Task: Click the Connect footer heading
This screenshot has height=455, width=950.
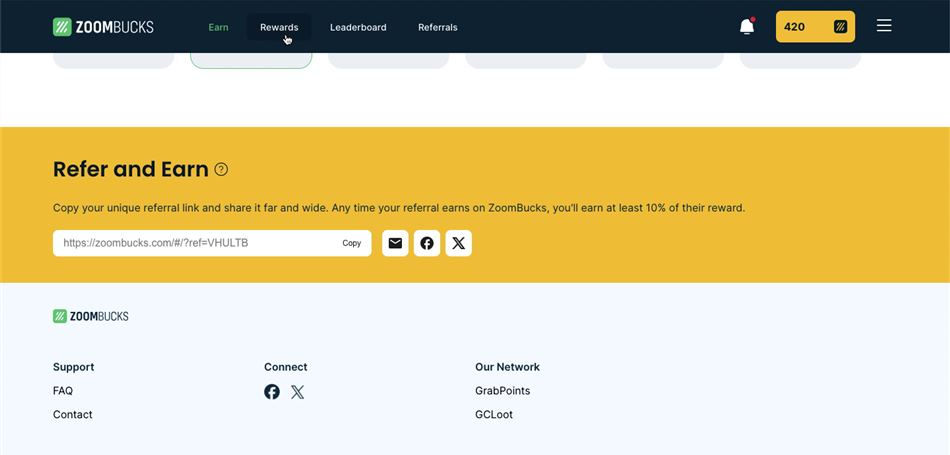Action: (x=285, y=367)
